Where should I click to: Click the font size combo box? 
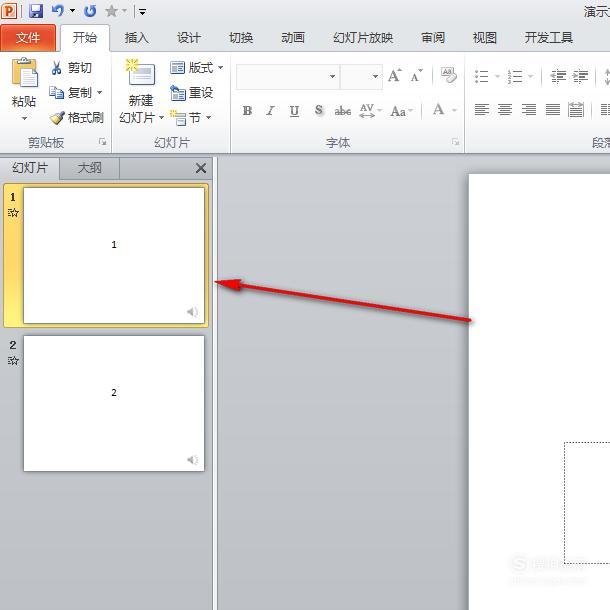361,76
